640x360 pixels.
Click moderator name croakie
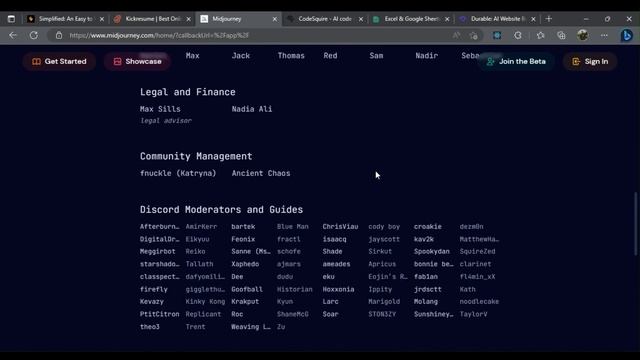click(428, 227)
